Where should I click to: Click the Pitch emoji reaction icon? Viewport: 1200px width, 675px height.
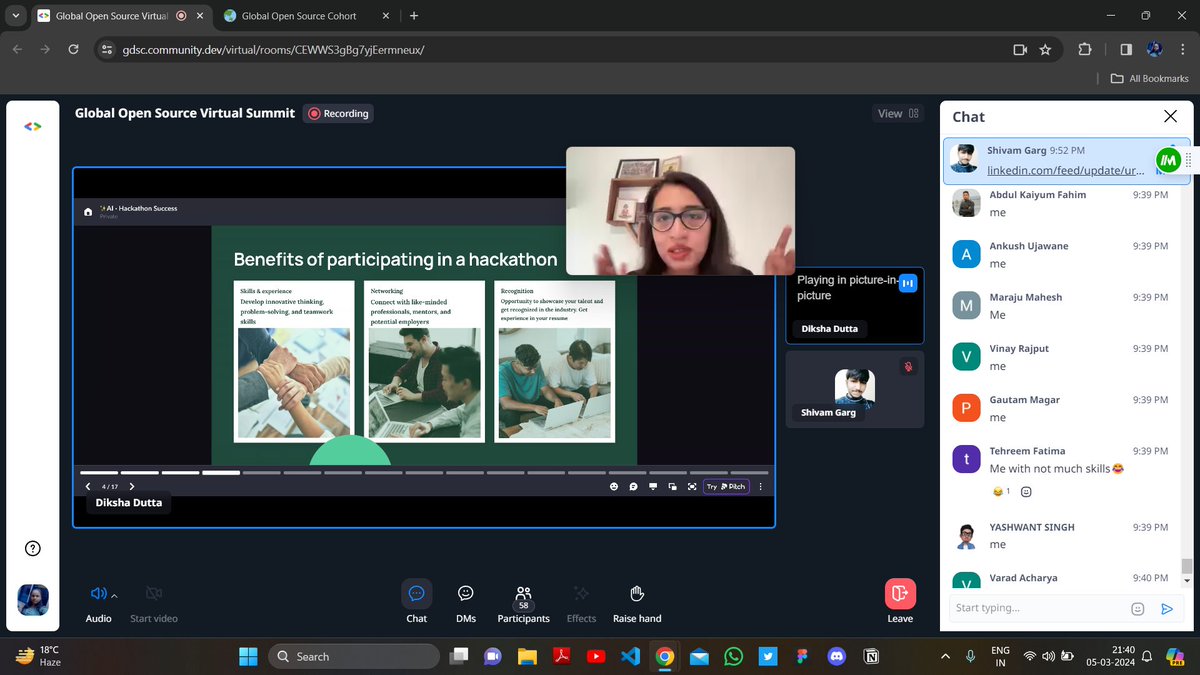pyautogui.click(x=614, y=487)
